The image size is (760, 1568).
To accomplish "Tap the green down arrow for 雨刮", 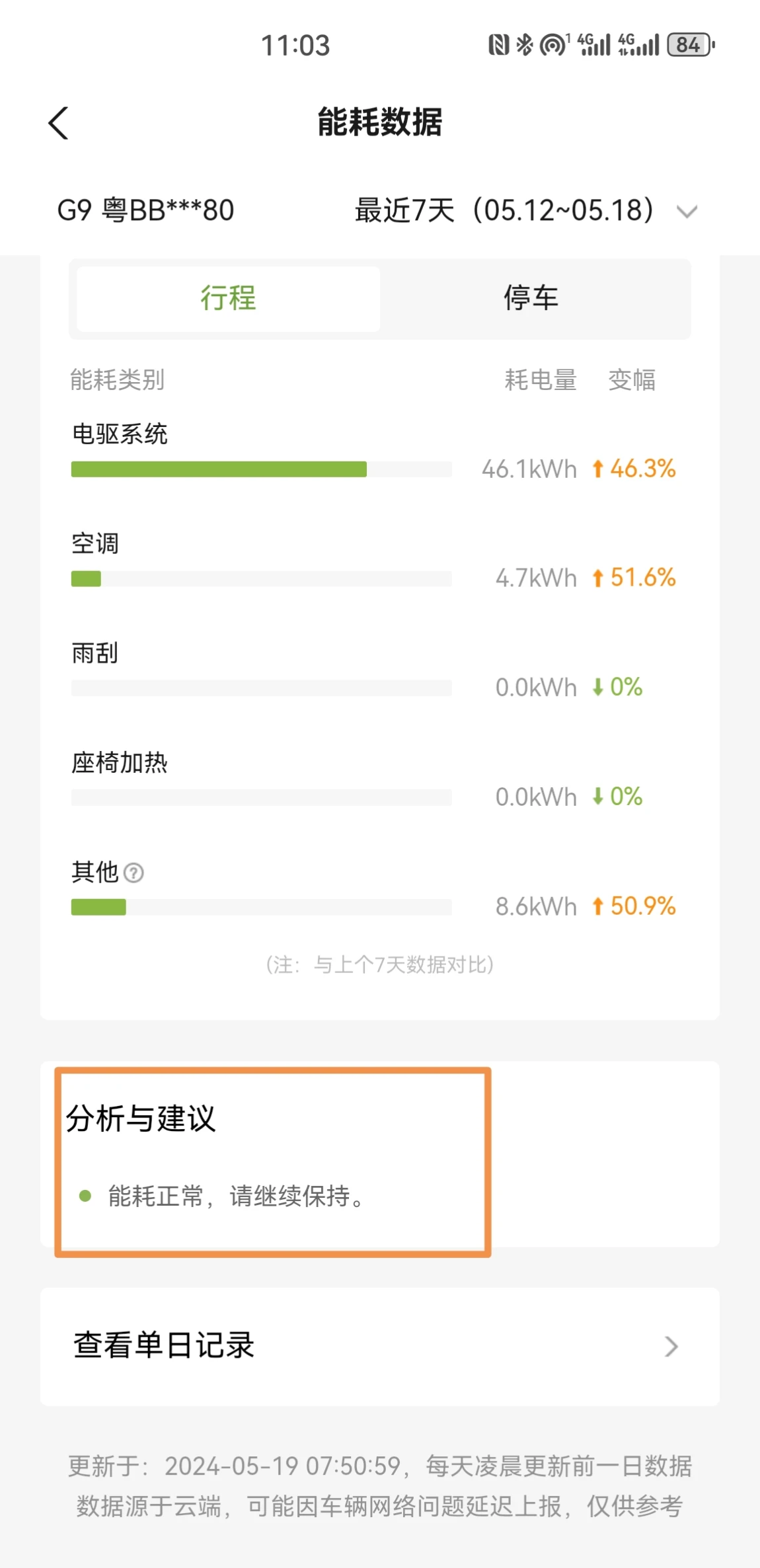I will coord(598,687).
